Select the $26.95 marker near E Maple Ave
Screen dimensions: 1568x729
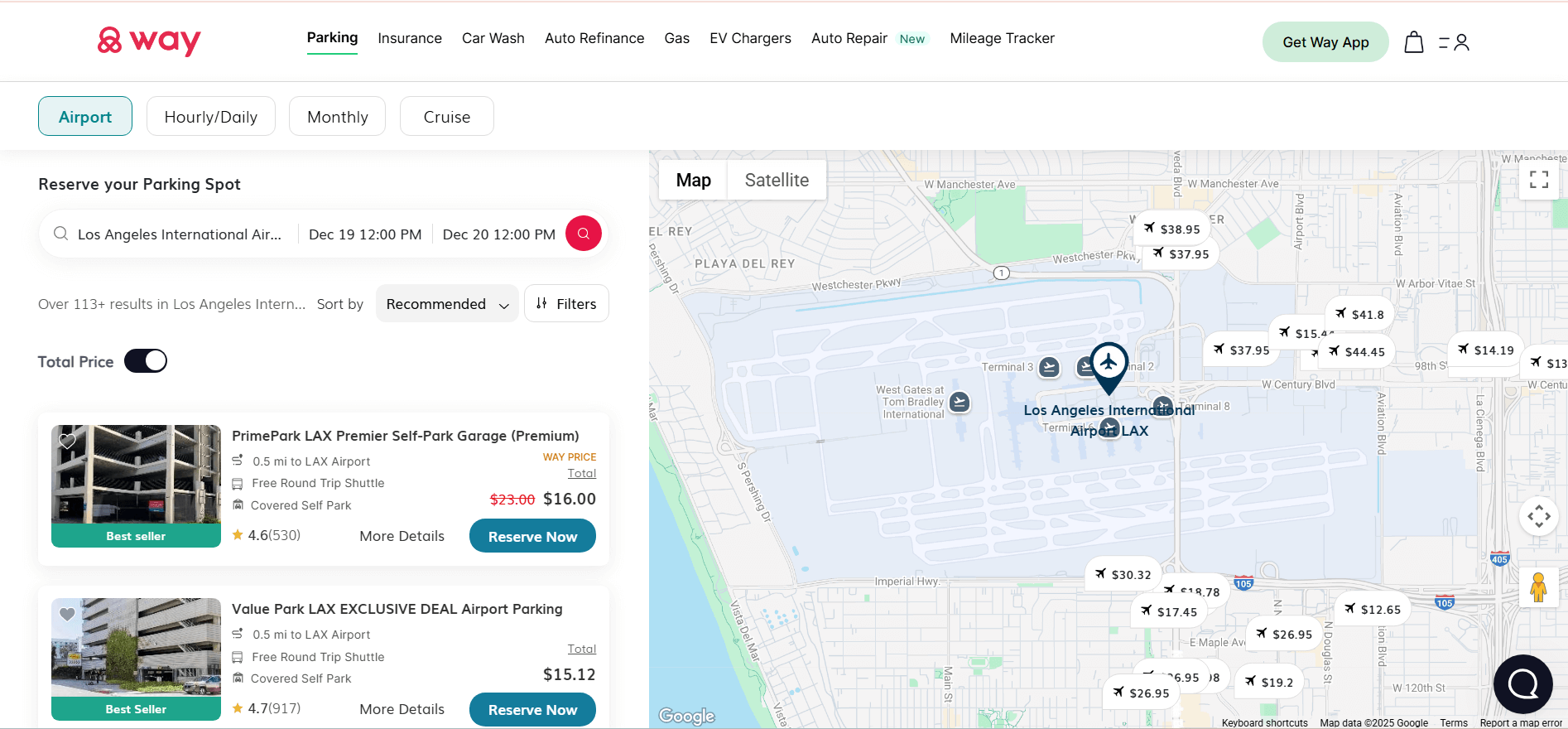(x=1284, y=634)
